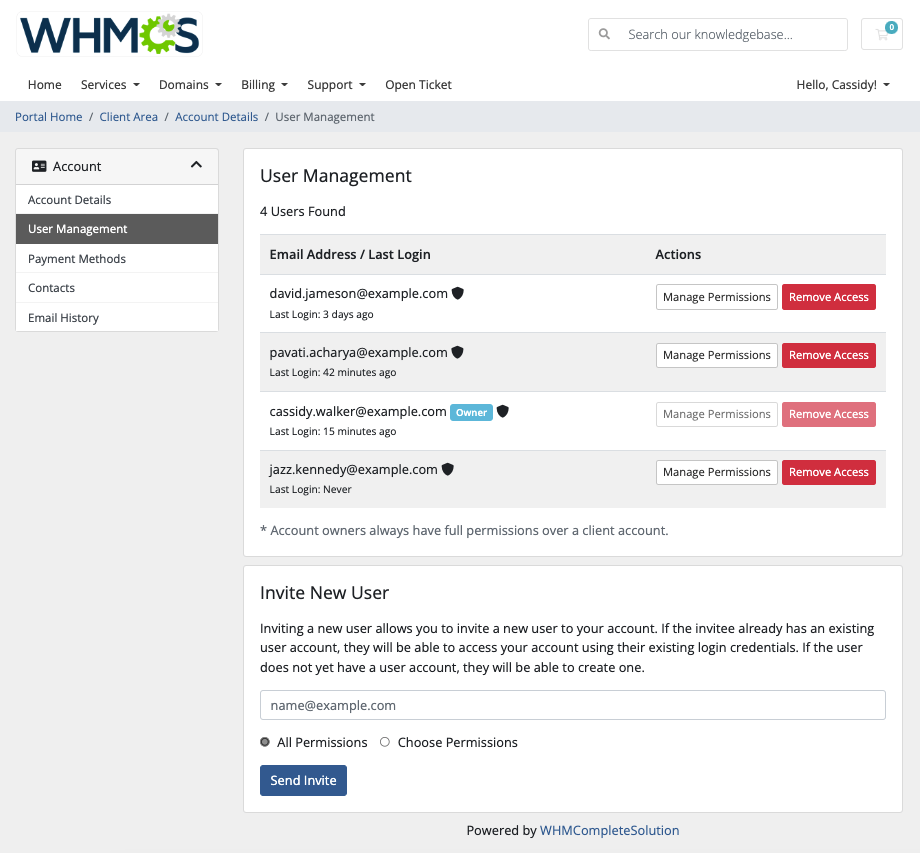This screenshot has height=853, width=920.
Task: Open the shopping cart icon
Action: pyautogui.click(x=881, y=34)
